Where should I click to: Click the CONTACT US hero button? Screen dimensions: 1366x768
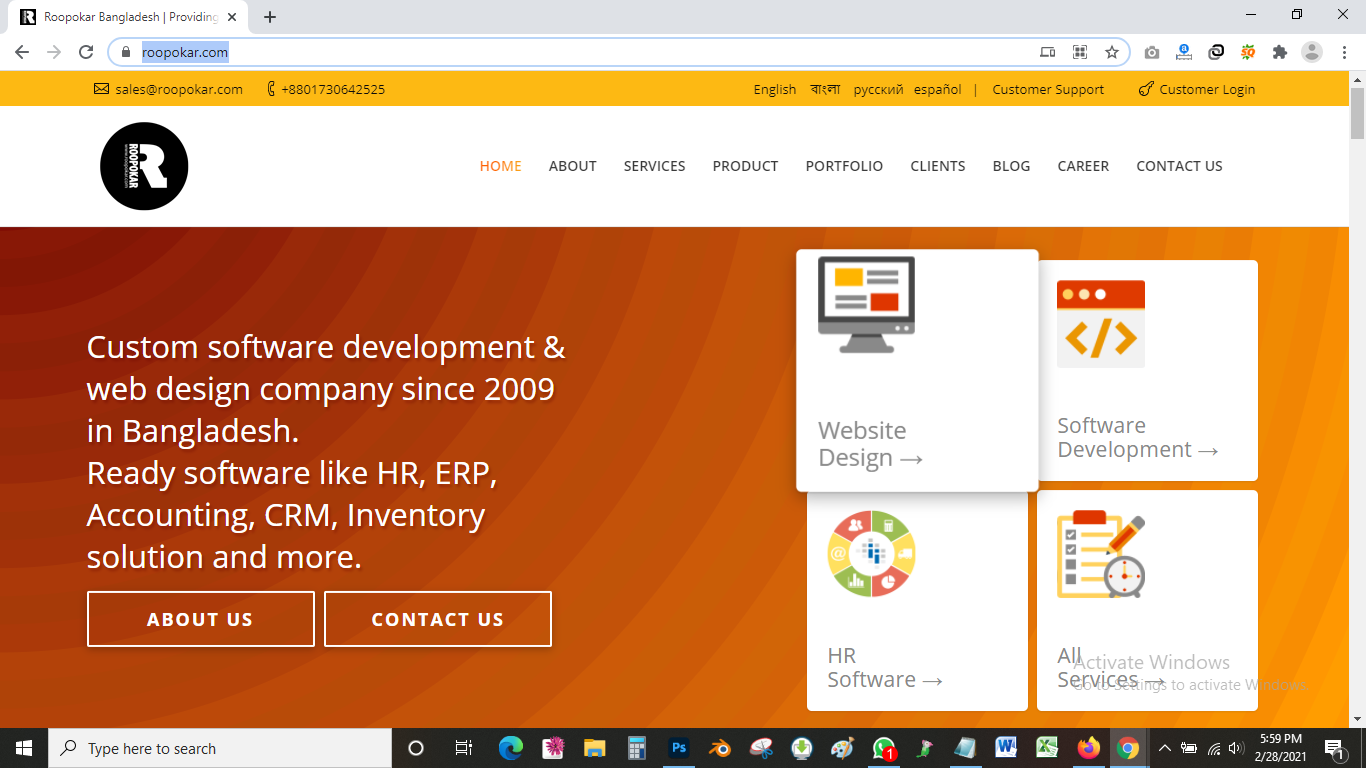click(438, 619)
